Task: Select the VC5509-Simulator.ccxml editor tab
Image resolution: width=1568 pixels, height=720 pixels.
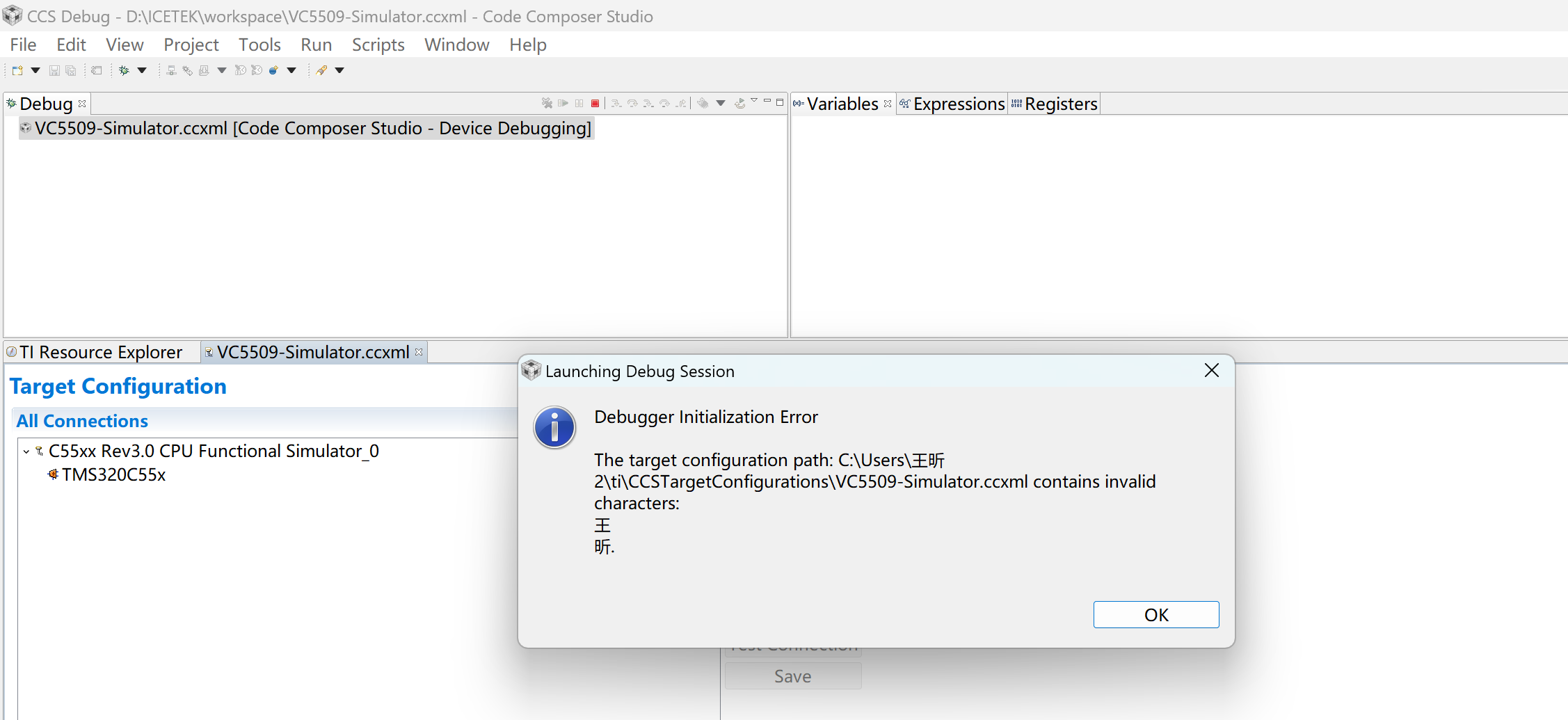Action: point(313,352)
